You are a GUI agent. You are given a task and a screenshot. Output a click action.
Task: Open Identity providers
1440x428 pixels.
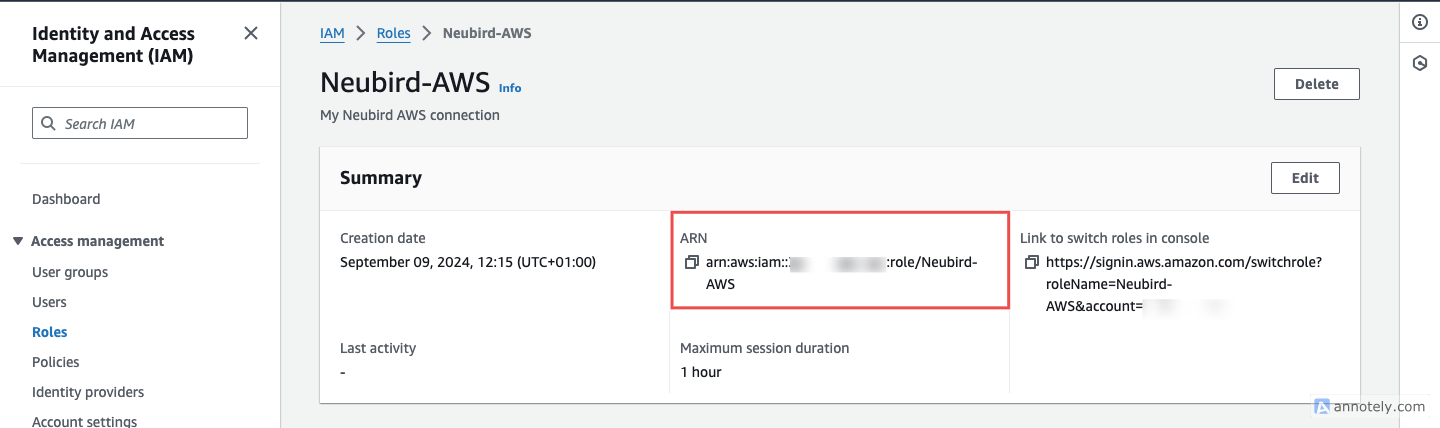coord(88,392)
